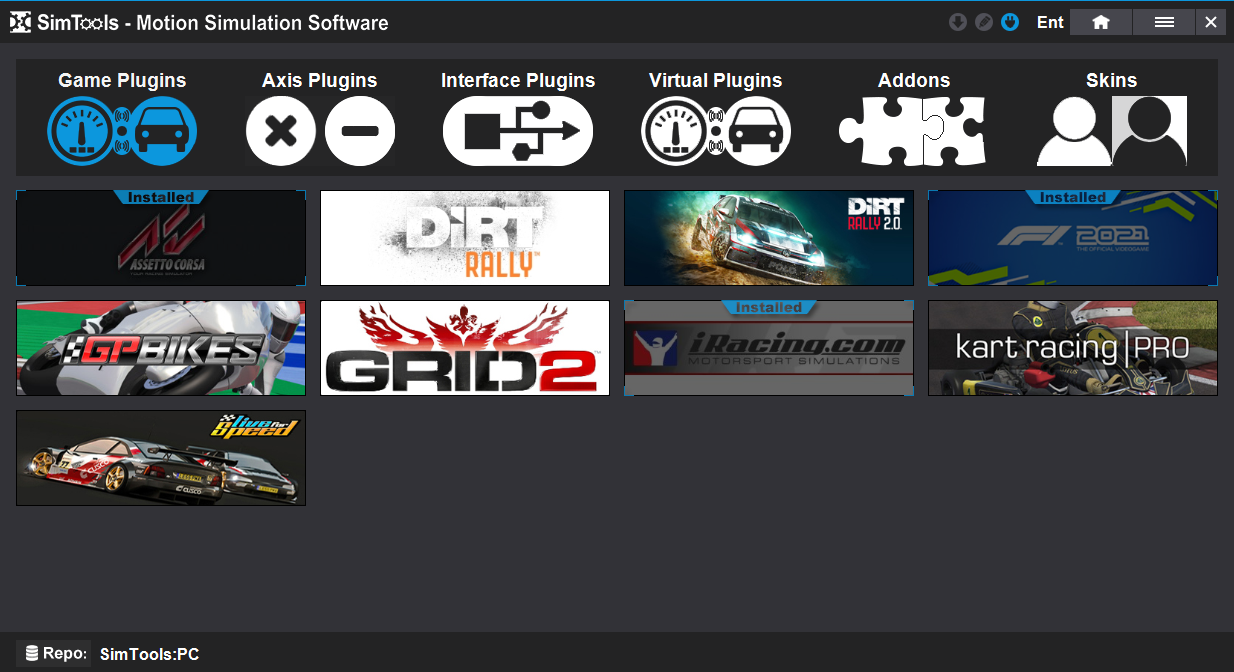This screenshot has height=672, width=1234.
Task: Select the F1 2021 plugin tile
Action: point(1073,238)
